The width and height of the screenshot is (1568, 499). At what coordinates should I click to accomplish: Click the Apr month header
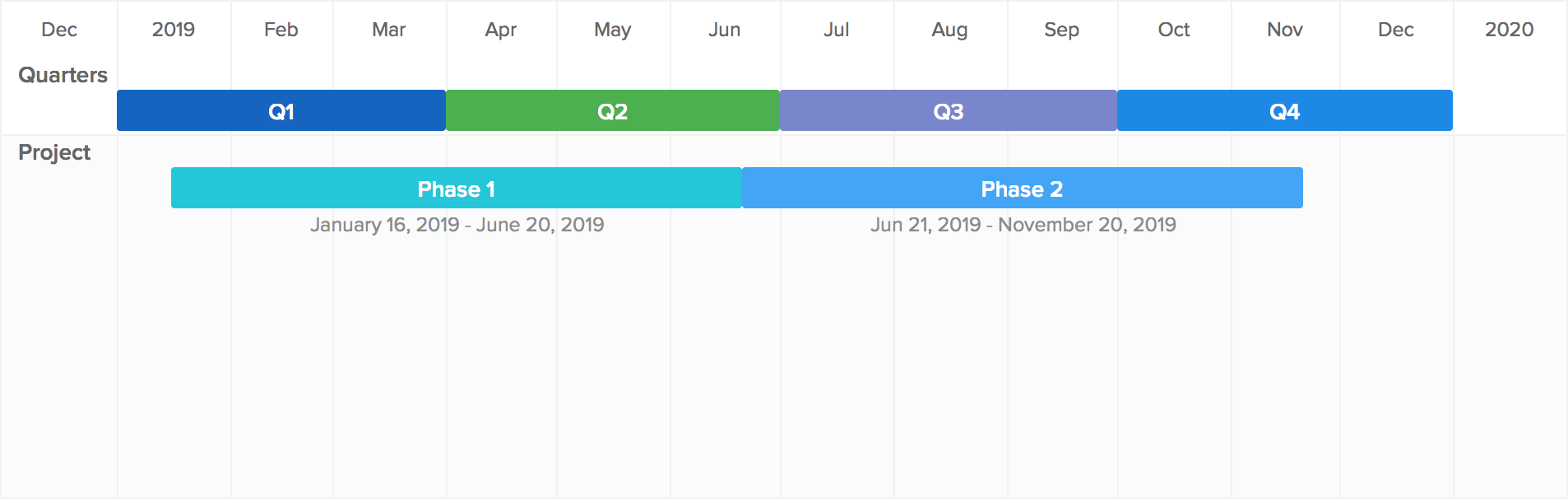coord(501,30)
